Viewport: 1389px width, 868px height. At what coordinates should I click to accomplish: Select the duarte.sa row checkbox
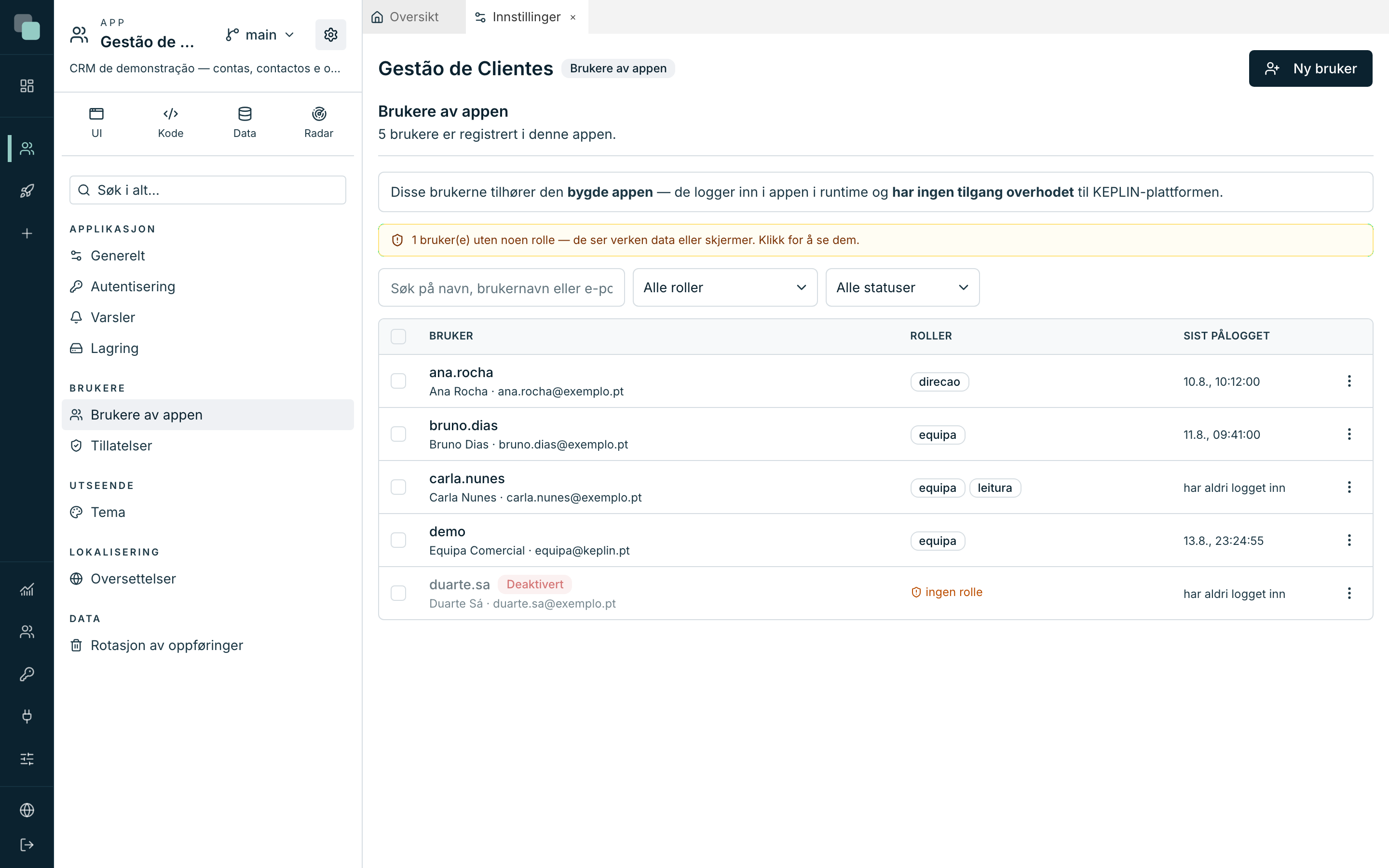398,594
